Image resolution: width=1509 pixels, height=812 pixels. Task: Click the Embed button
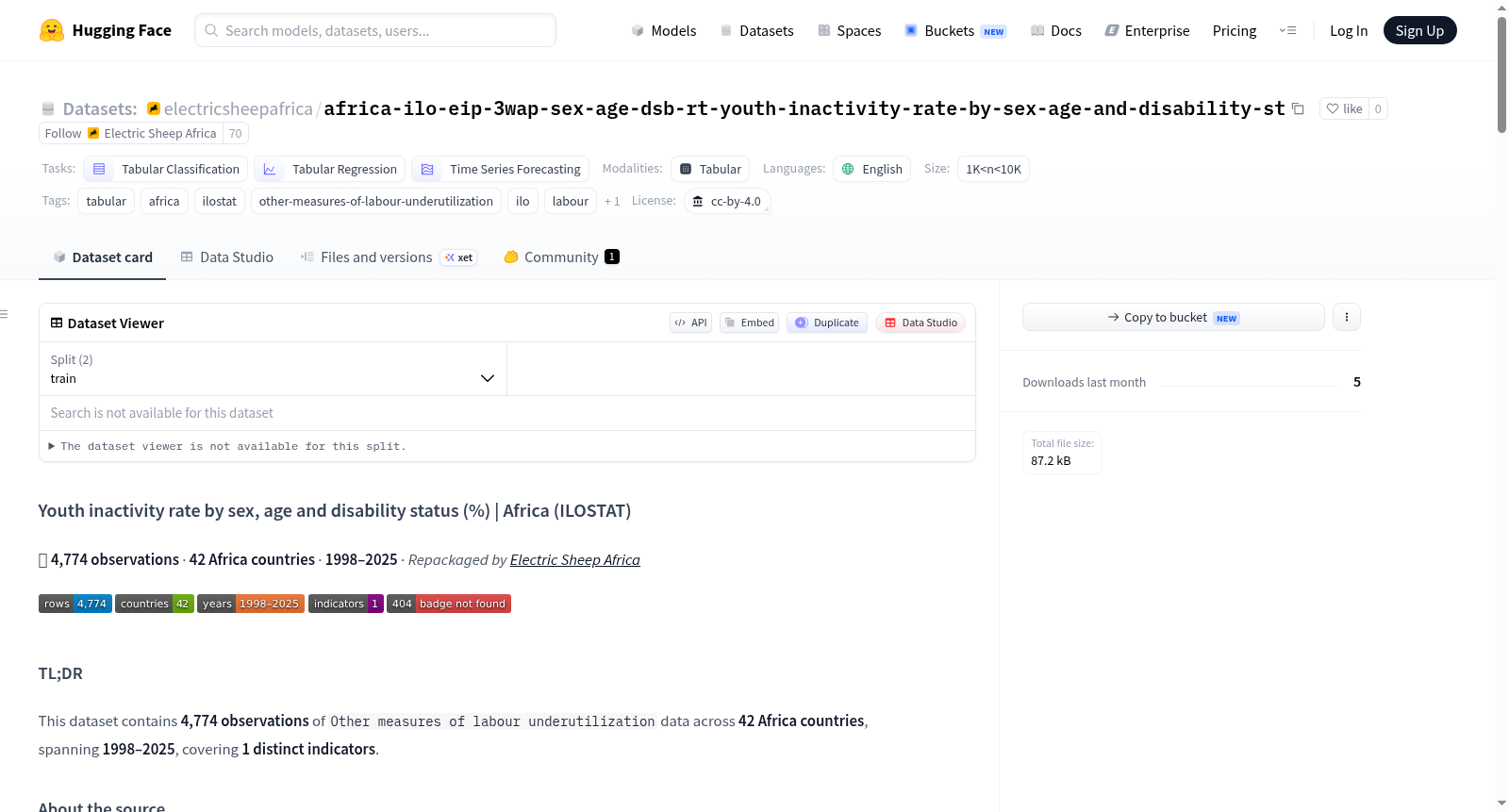coord(750,323)
